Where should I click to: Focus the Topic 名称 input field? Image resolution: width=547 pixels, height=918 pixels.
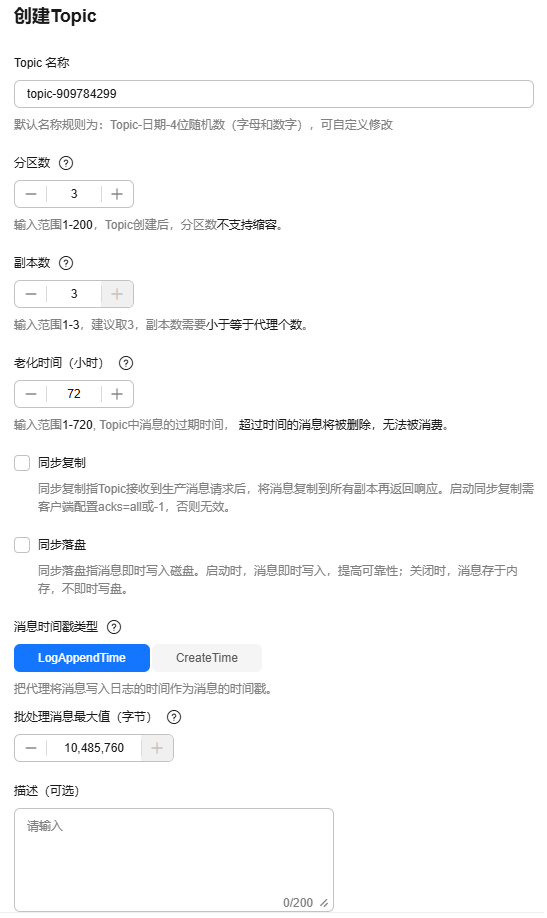tap(274, 94)
